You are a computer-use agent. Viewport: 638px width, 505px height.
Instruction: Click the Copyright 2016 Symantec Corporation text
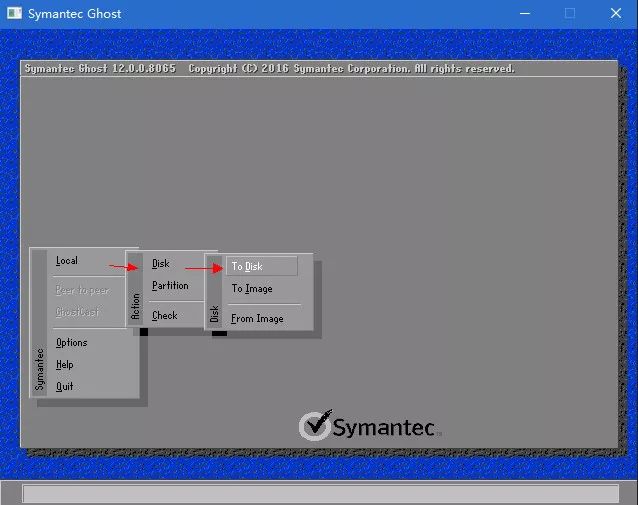(352, 68)
